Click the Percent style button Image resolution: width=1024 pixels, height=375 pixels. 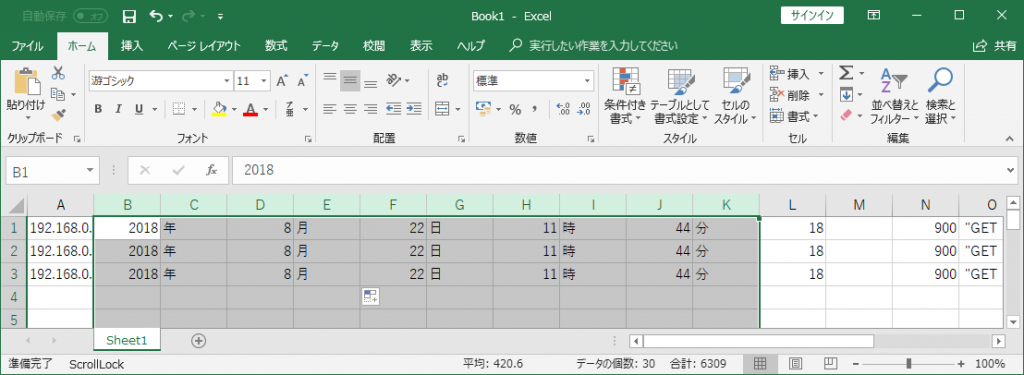point(515,109)
